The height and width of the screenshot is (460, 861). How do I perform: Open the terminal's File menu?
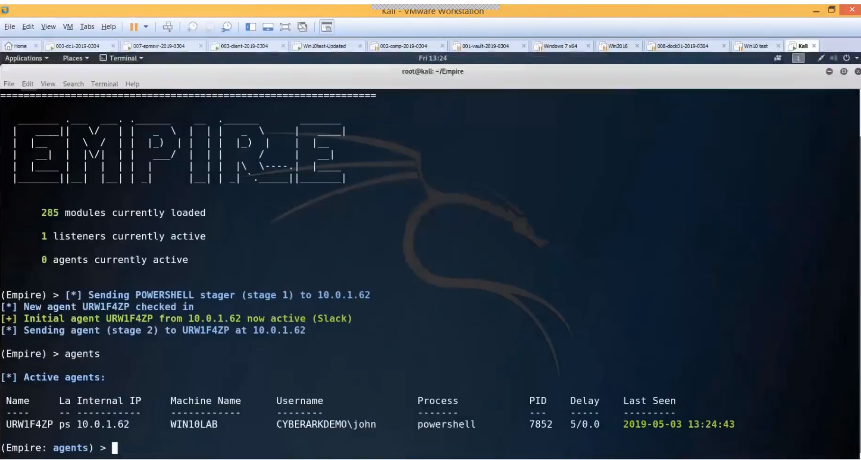click(9, 84)
